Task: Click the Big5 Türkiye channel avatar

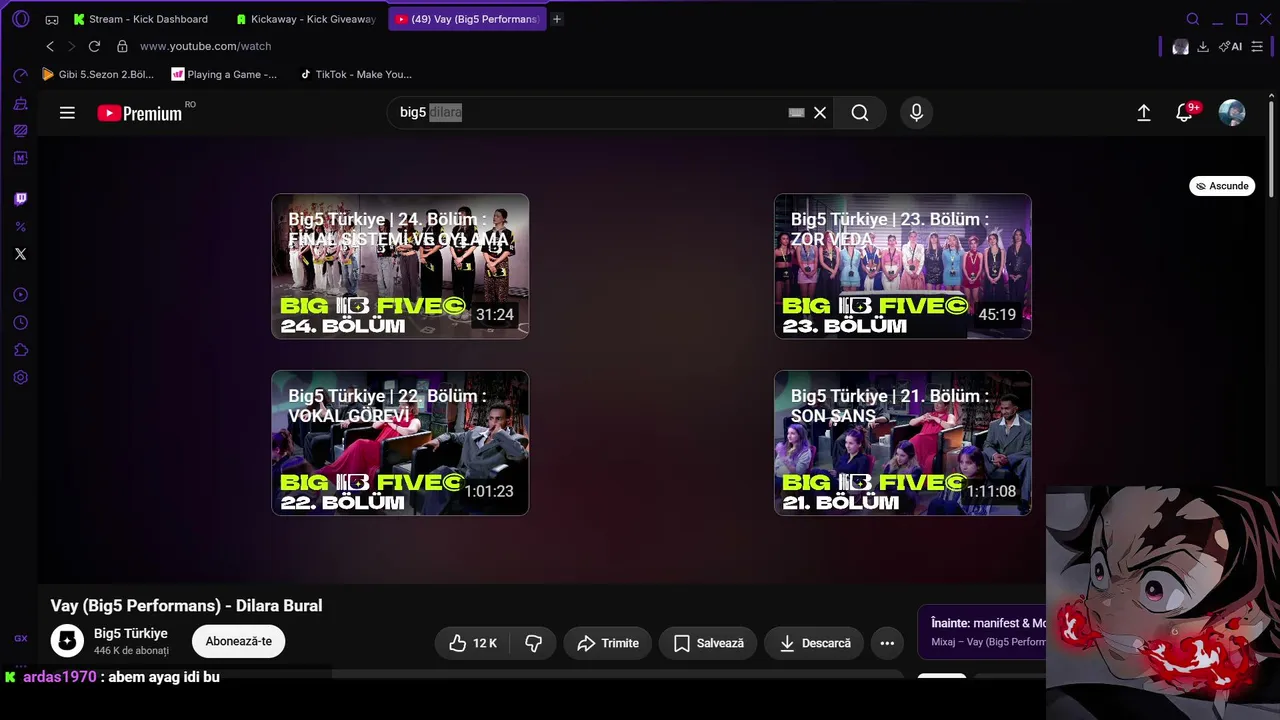Action: 68,641
